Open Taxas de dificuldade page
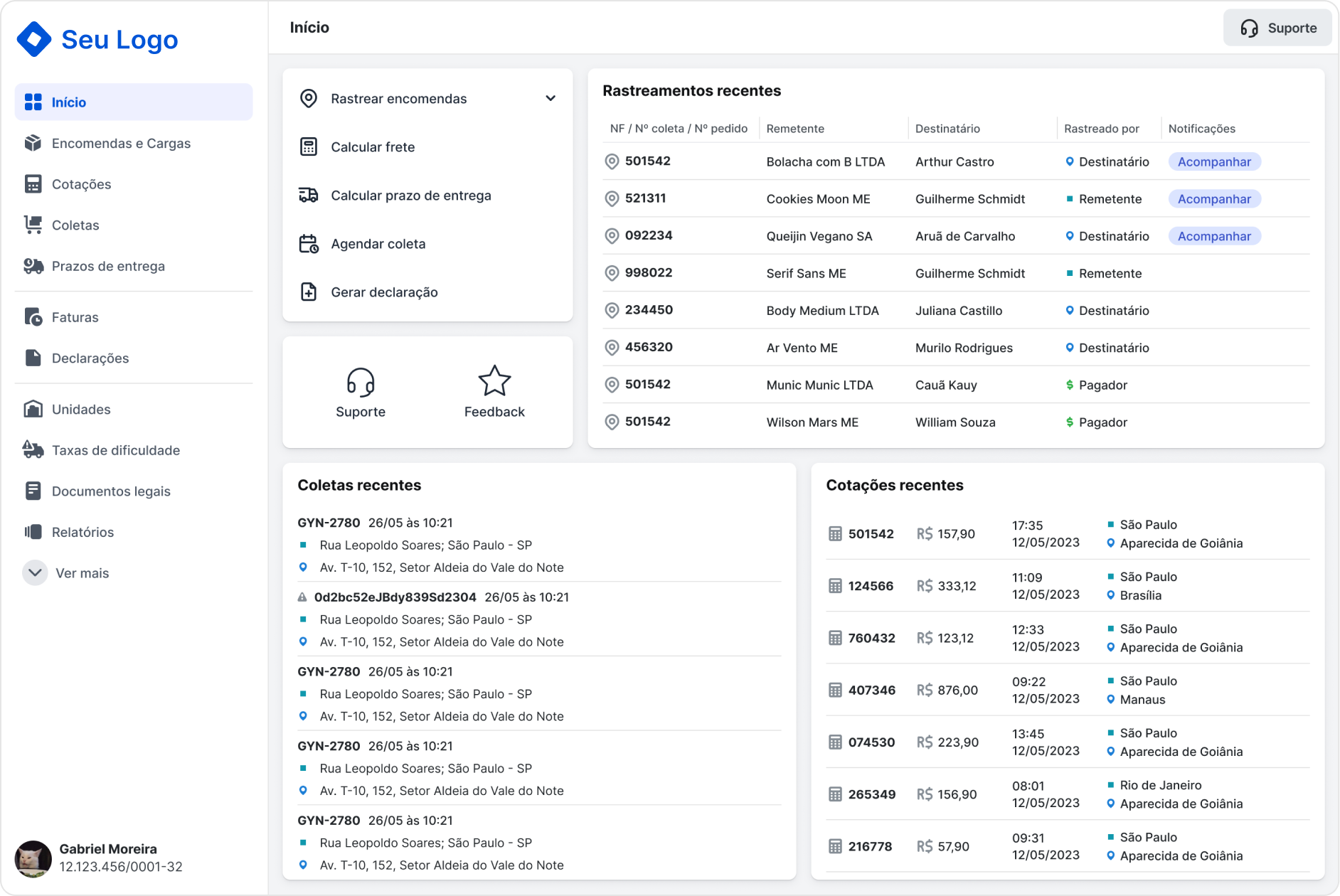This screenshot has height=896, width=1340. coord(115,450)
